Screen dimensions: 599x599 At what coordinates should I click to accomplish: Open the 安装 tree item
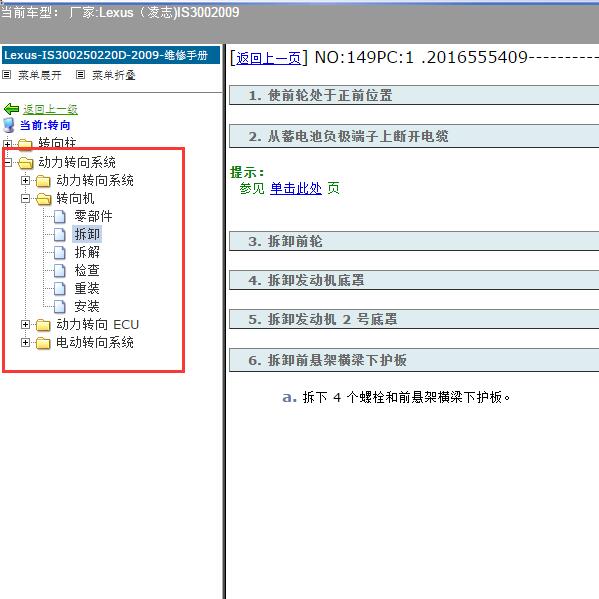(x=87, y=306)
